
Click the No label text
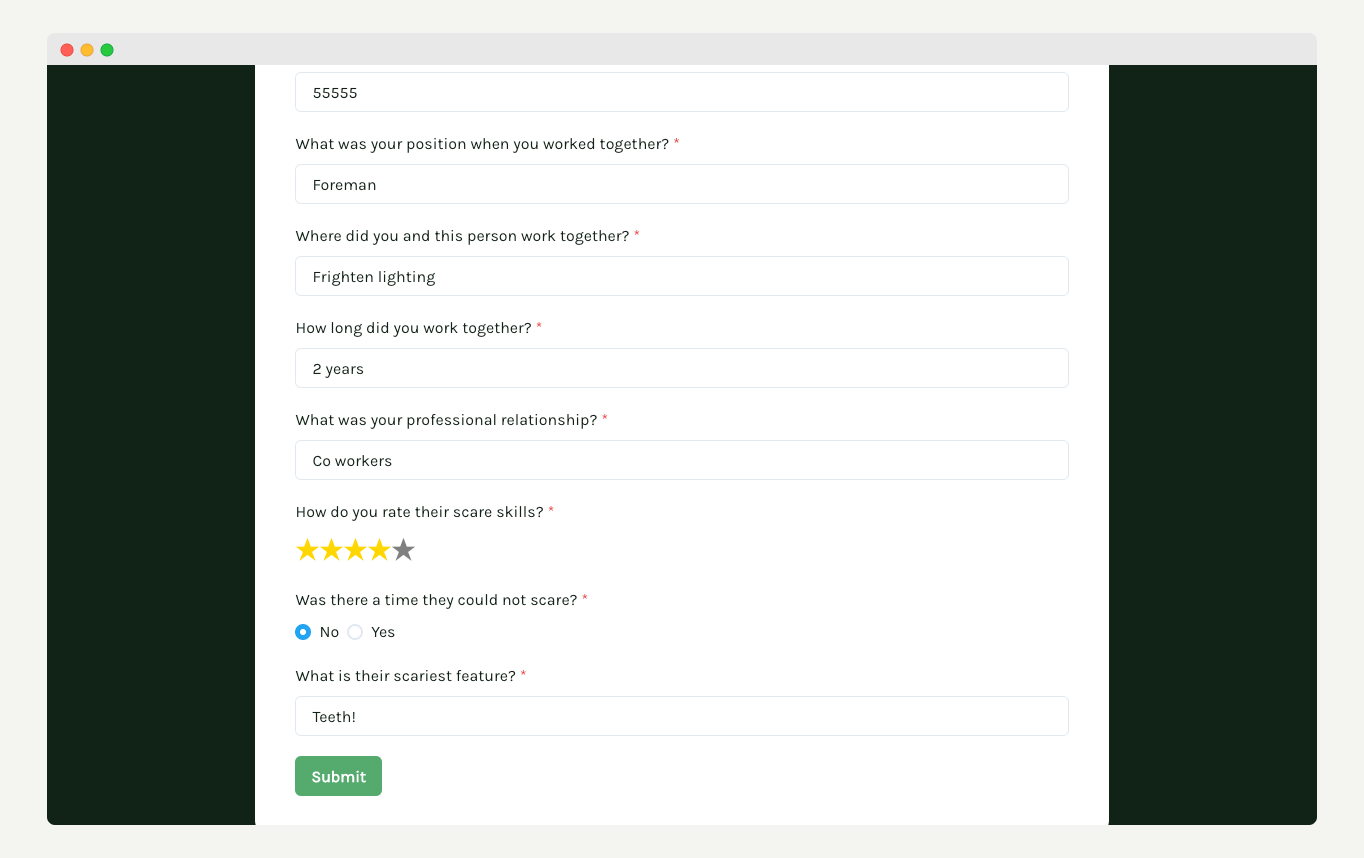(x=329, y=632)
